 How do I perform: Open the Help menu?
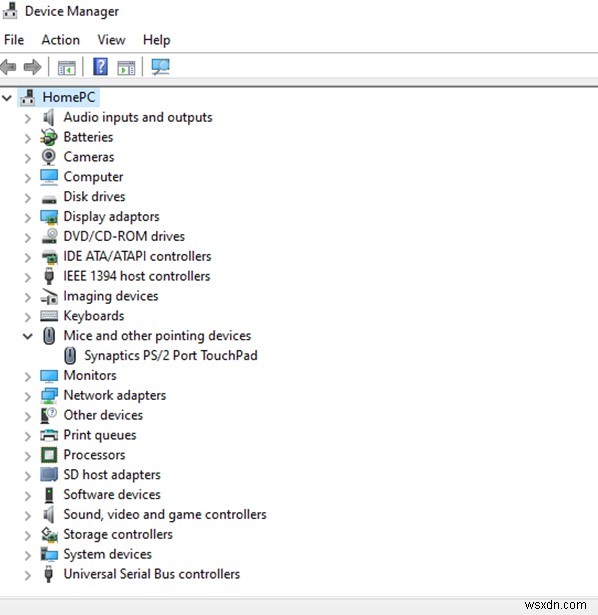click(156, 40)
